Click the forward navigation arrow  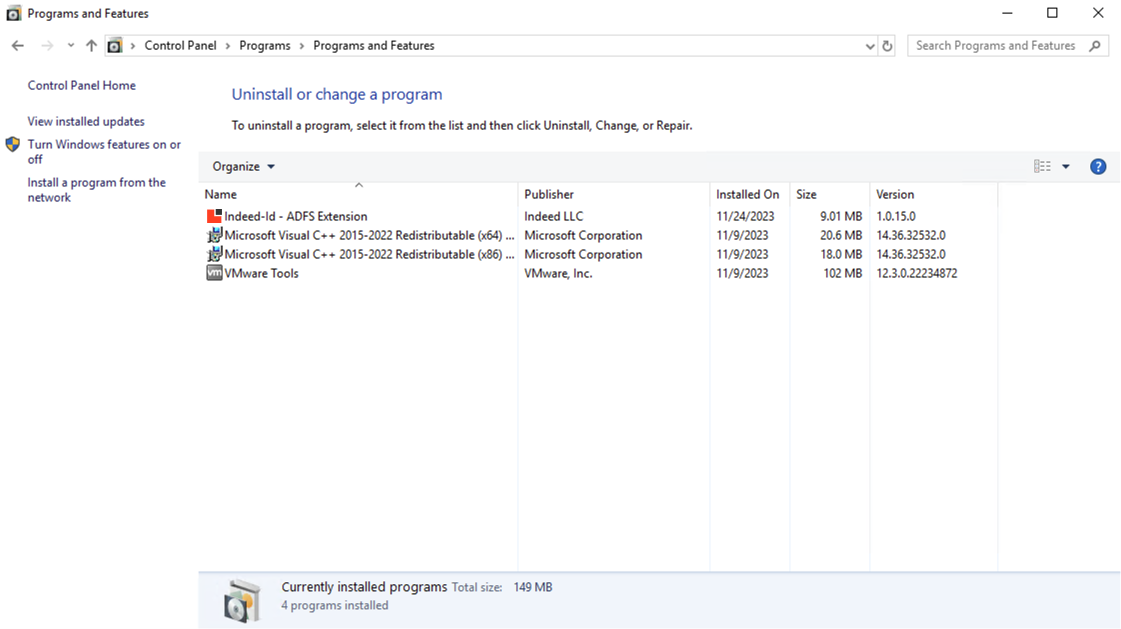point(47,46)
